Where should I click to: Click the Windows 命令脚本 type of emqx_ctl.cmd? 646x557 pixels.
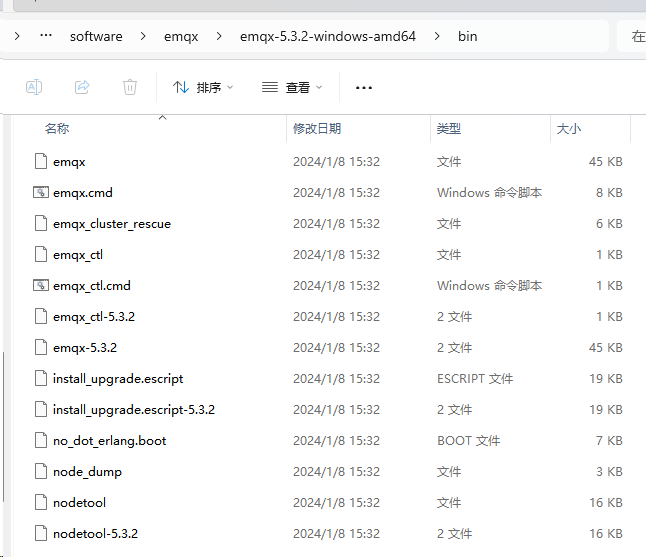click(x=489, y=286)
